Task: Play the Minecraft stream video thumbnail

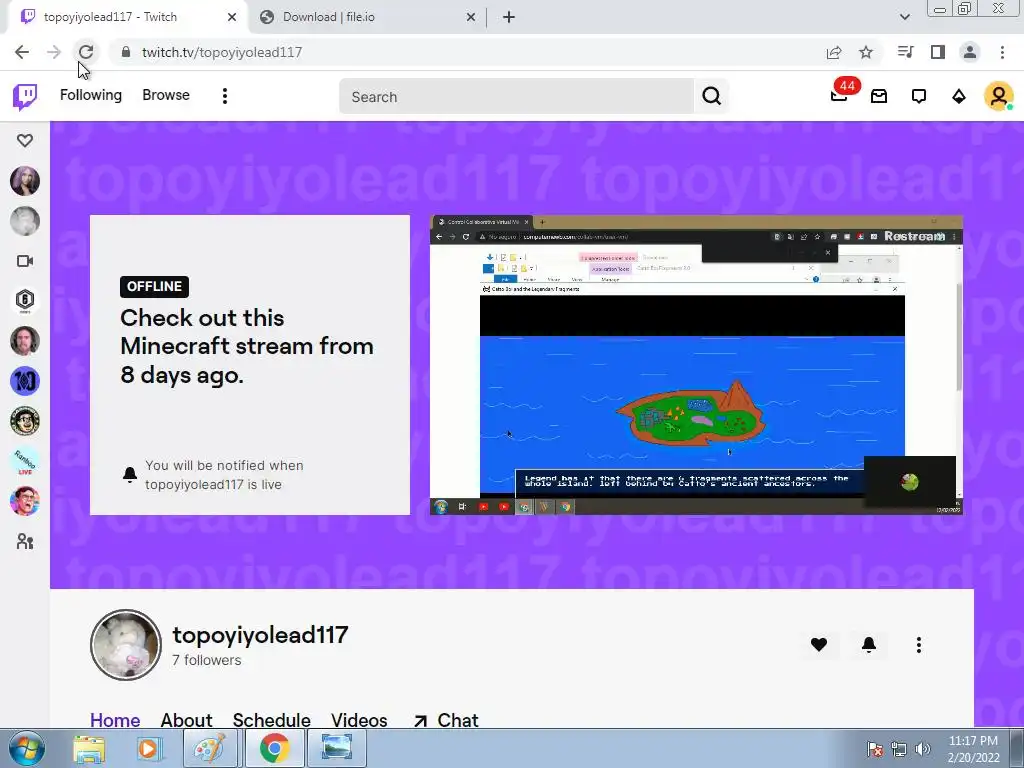Action: point(696,365)
